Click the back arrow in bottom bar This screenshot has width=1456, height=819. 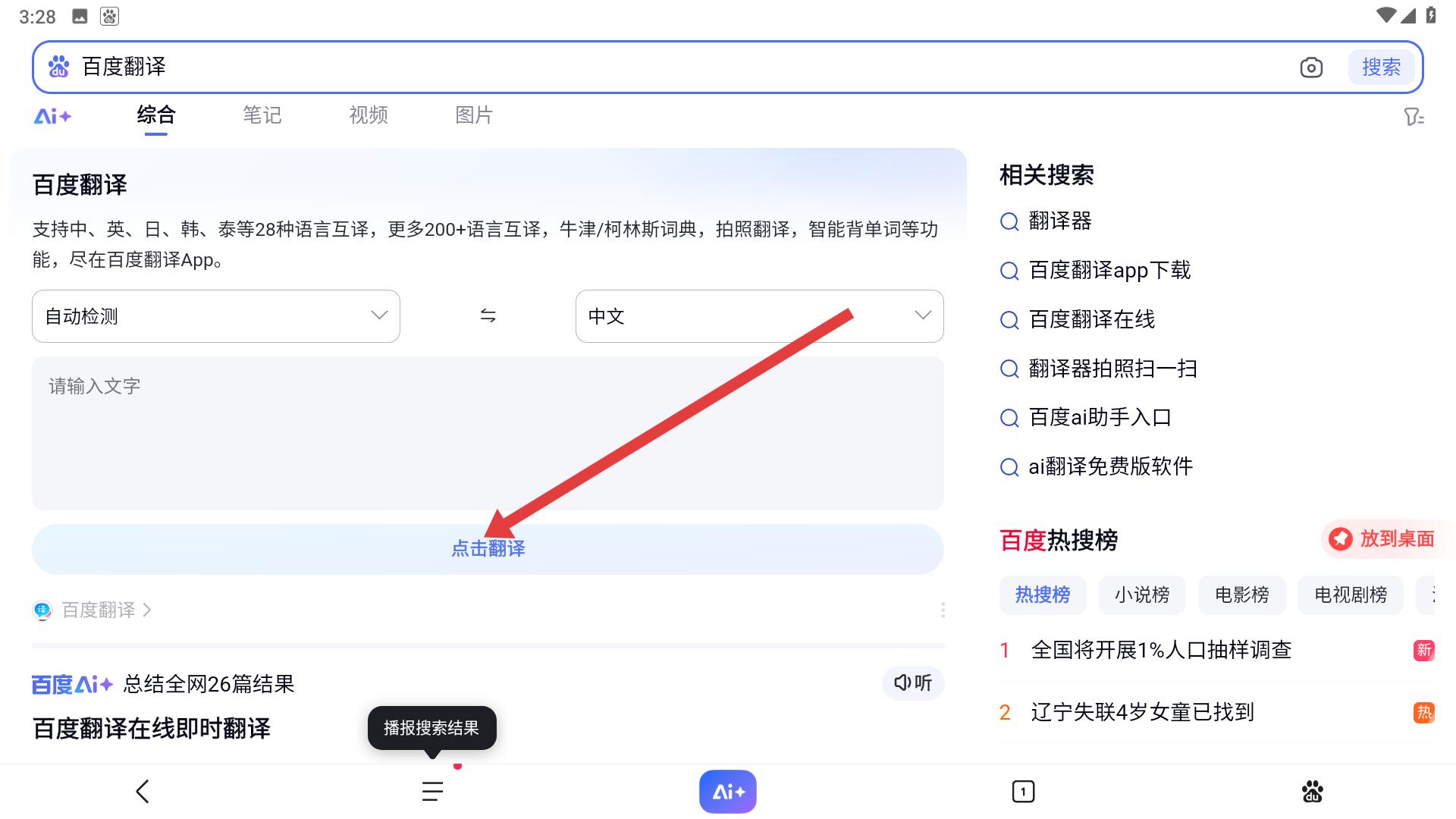tap(143, 791)
